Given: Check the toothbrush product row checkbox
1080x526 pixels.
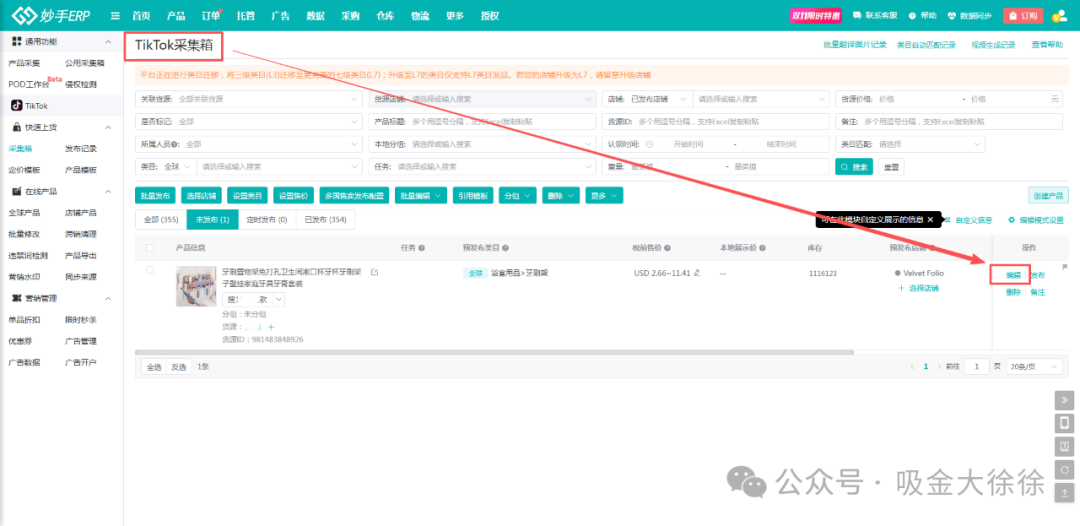Looking at the screenshot, I should pos(149,270).
